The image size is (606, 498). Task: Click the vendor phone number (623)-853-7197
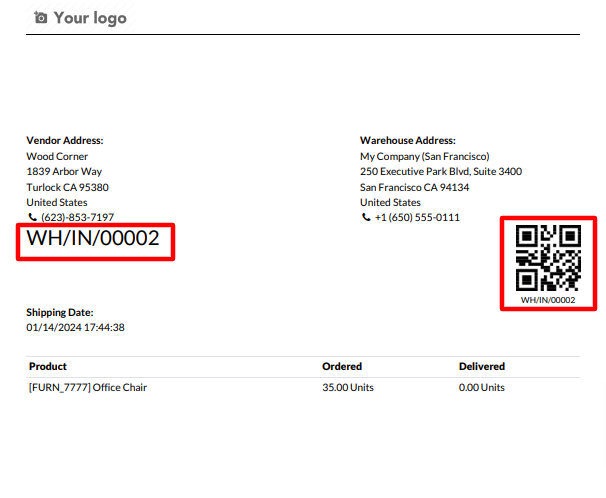tap(78, 217)
